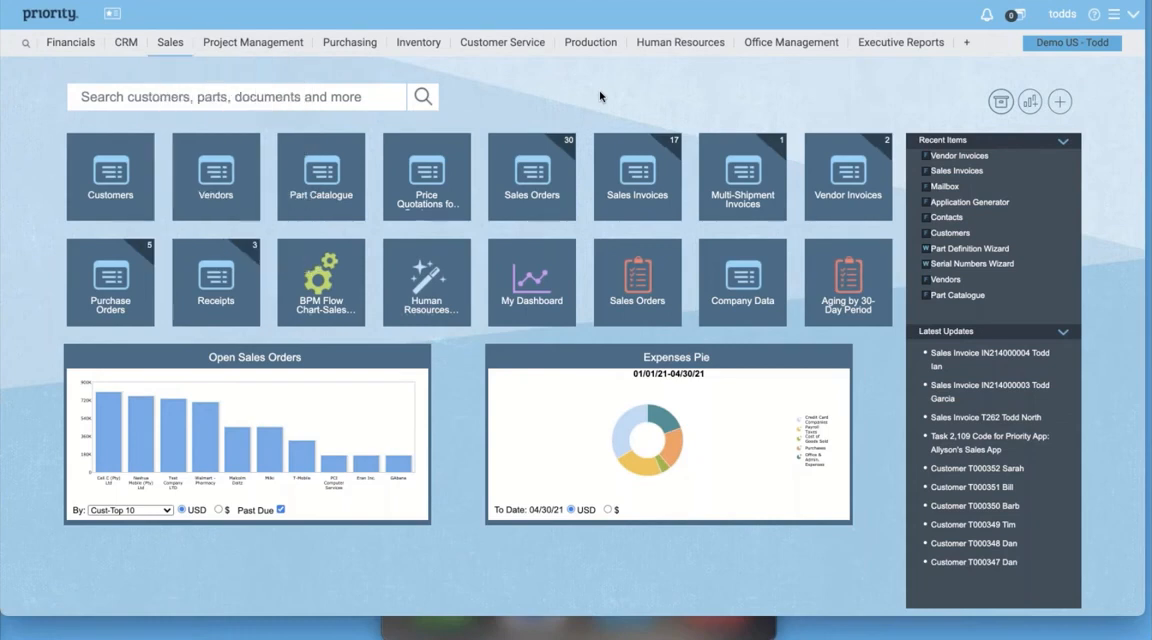Image resolution: width=1152 pixels, height=640 pixels.
Task: Open the Purchase Orders tile
Action: pos(110,282)
